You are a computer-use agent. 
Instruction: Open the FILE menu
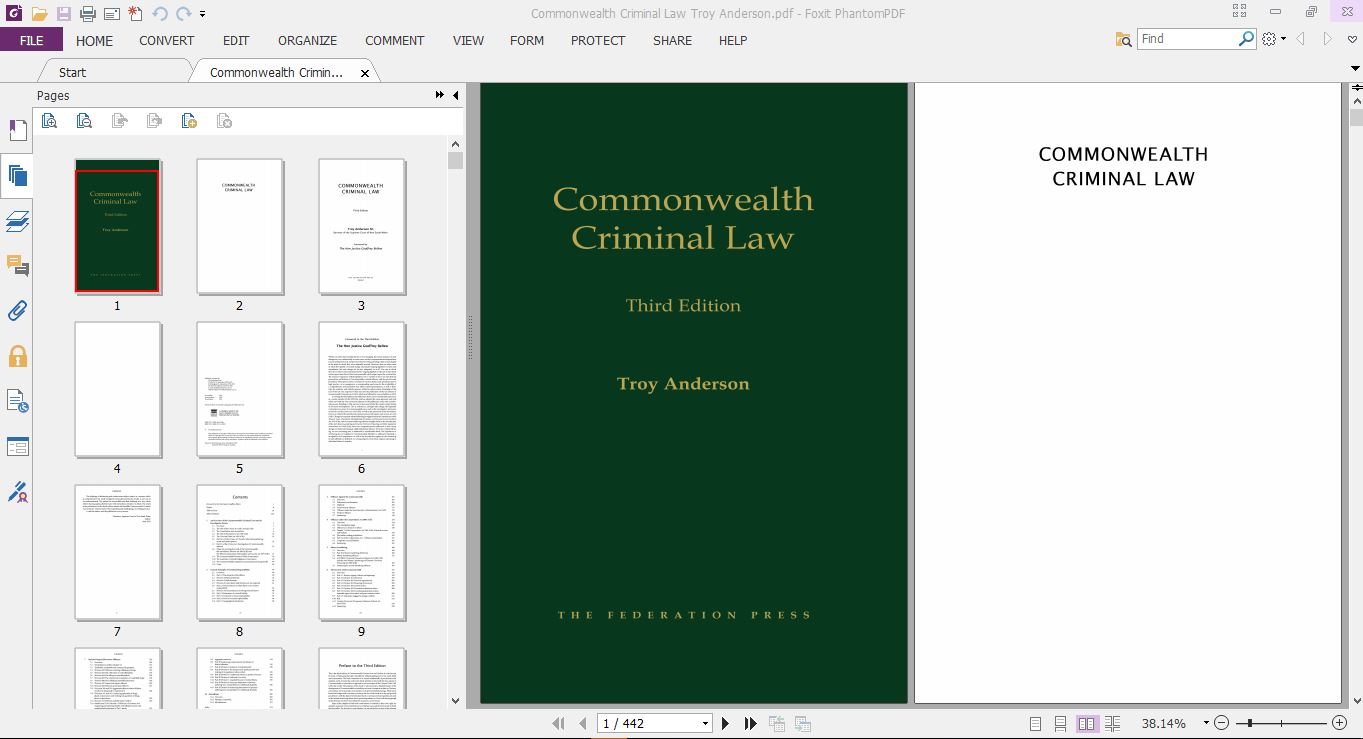tap(31, 40)
